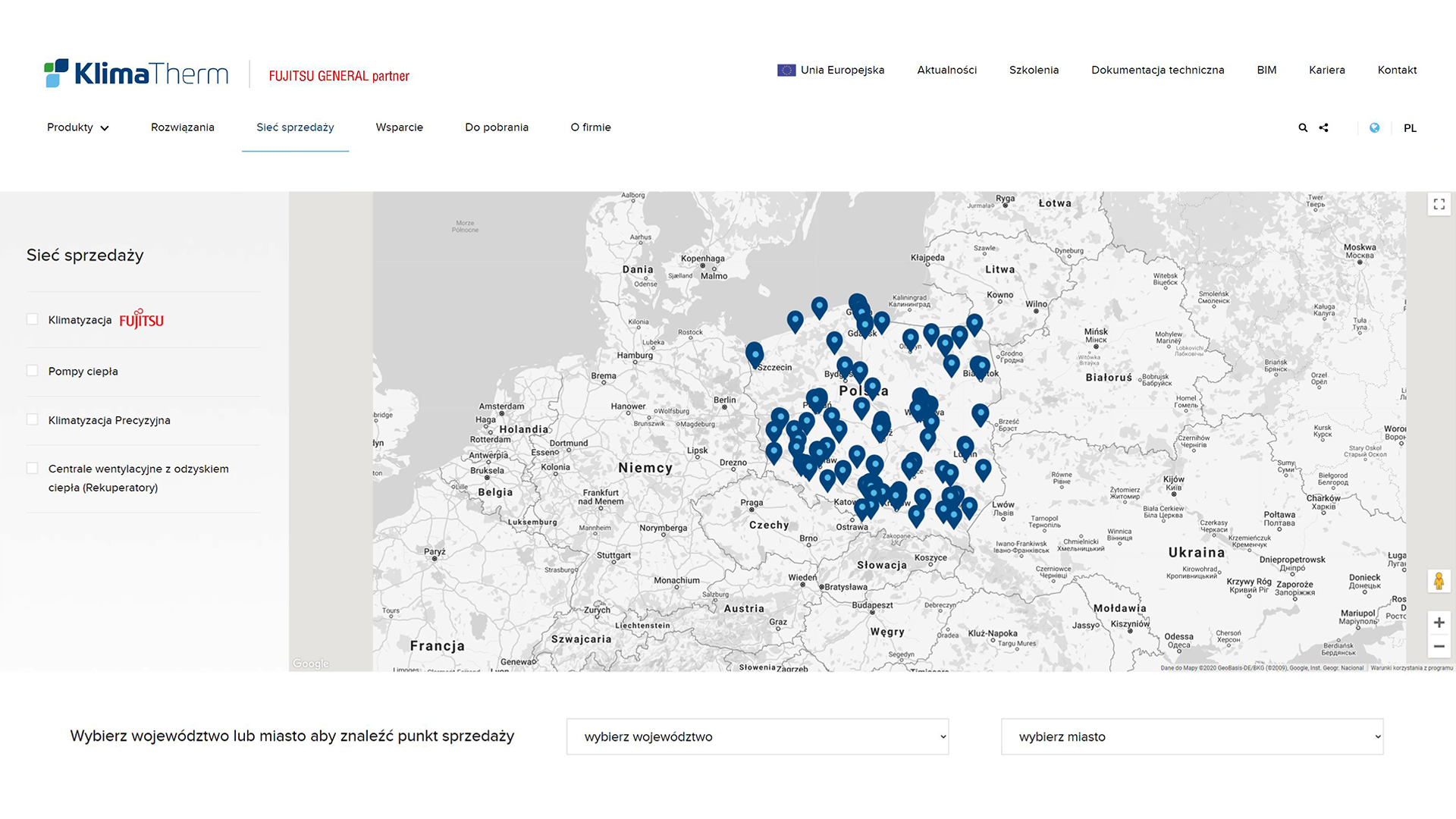Screen dimensions: 1456x819
Task: Toggle Centrale wentylacyjne Rekuperatory checkbox
Action: 33,469
